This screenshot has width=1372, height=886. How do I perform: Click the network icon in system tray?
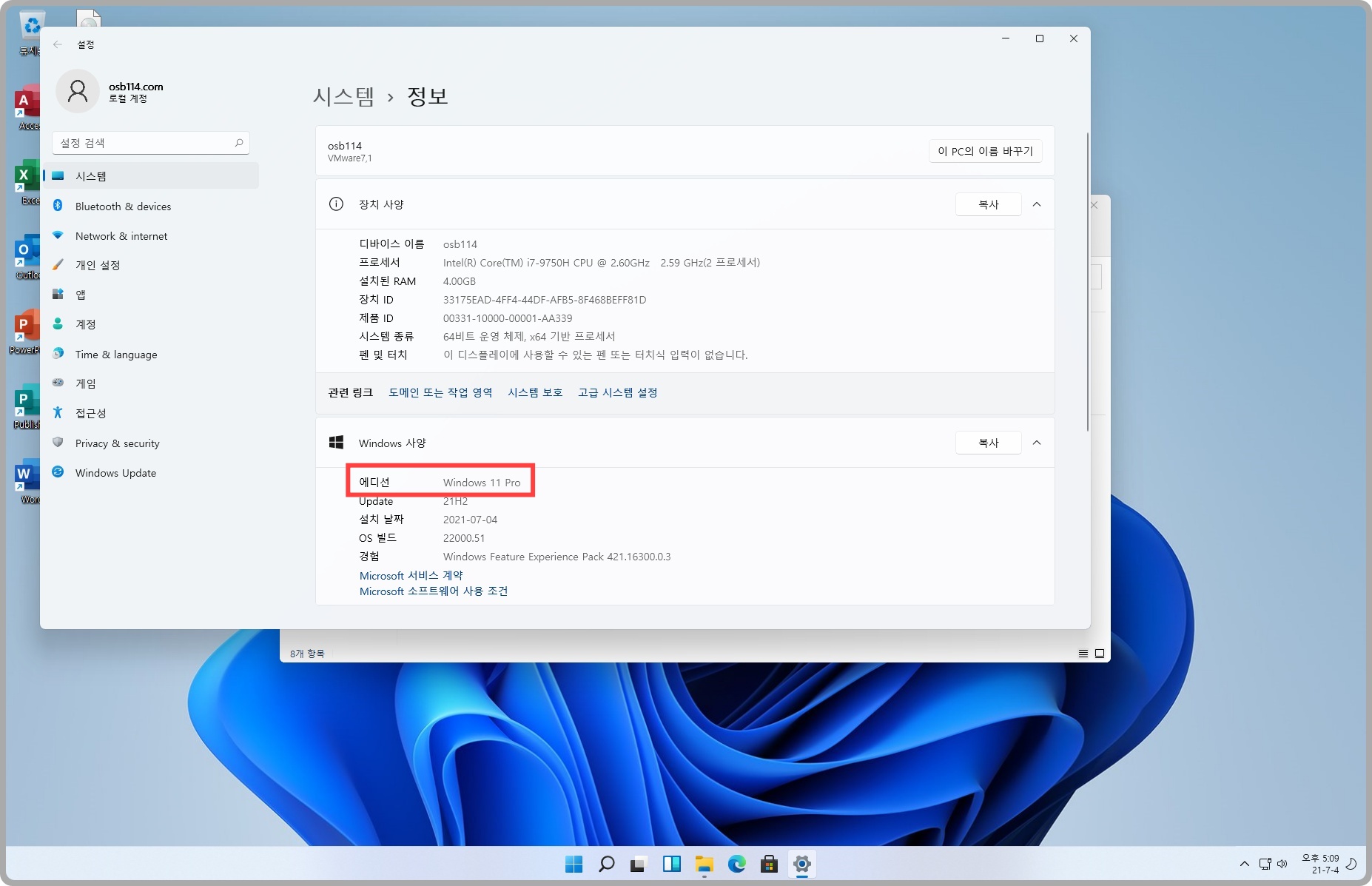coord(1265,864)
